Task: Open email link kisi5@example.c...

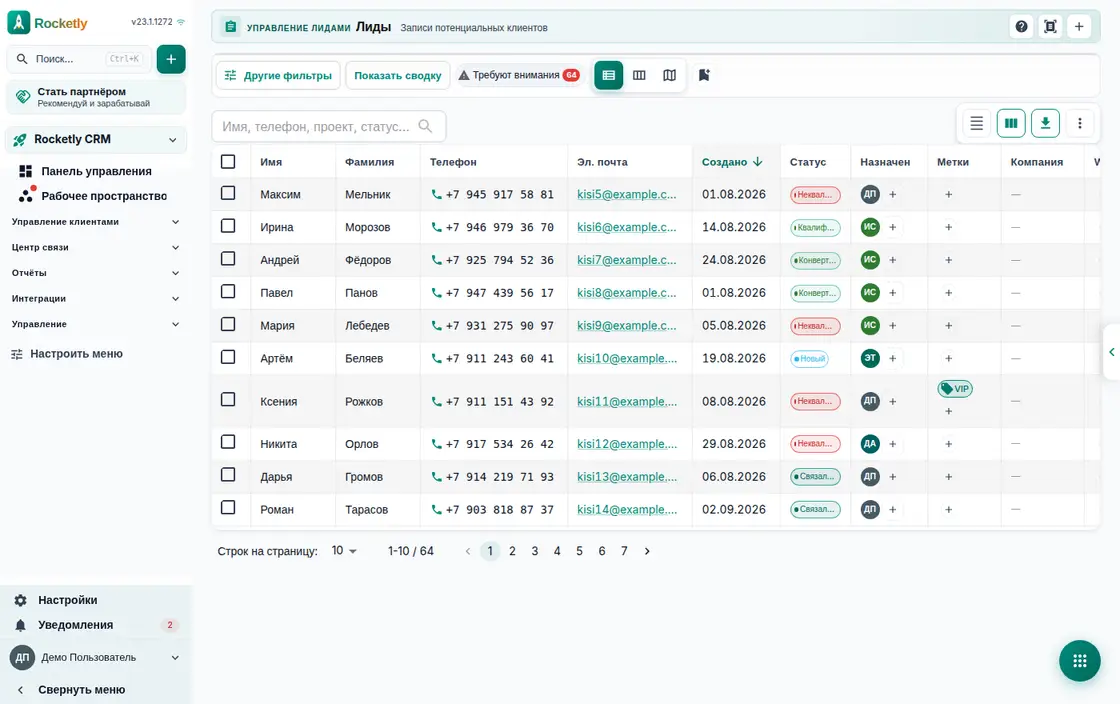Action: click(626, 194)
